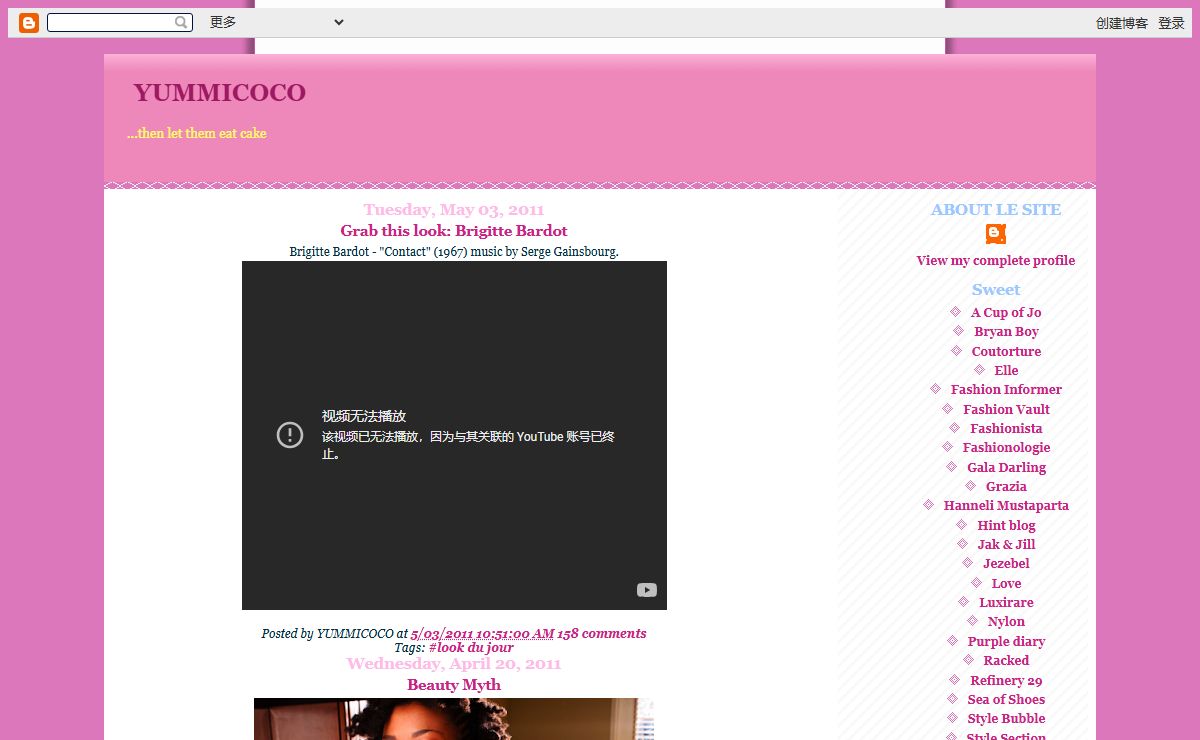Open the Hanneli Mustaparta link
Viewport: 1200px width, 740px height.
coord(1006,505)
